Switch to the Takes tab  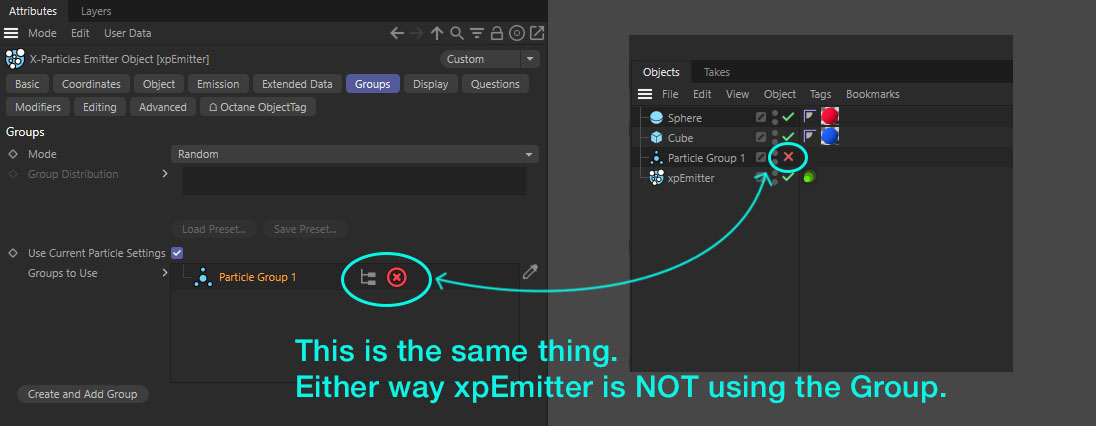pyautogui.click(x=716, y=72)
